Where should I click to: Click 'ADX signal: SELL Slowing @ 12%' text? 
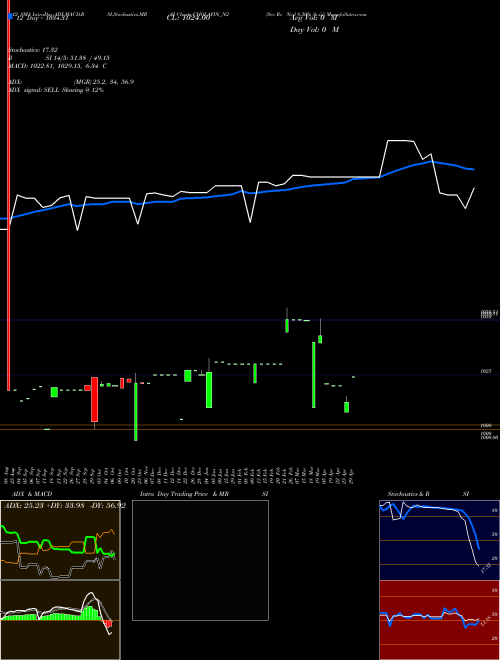point(56,90)
